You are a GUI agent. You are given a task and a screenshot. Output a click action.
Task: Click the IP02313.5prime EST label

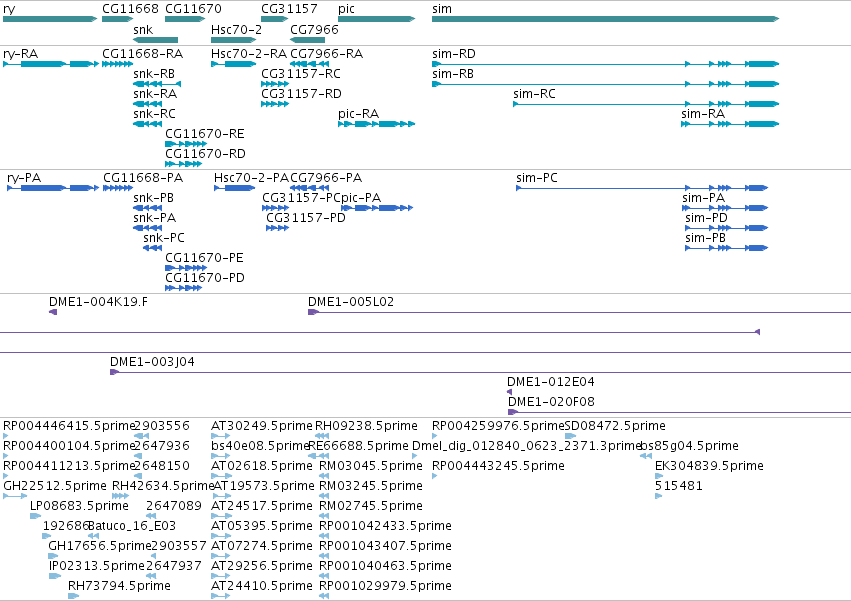tap(97, 566)
